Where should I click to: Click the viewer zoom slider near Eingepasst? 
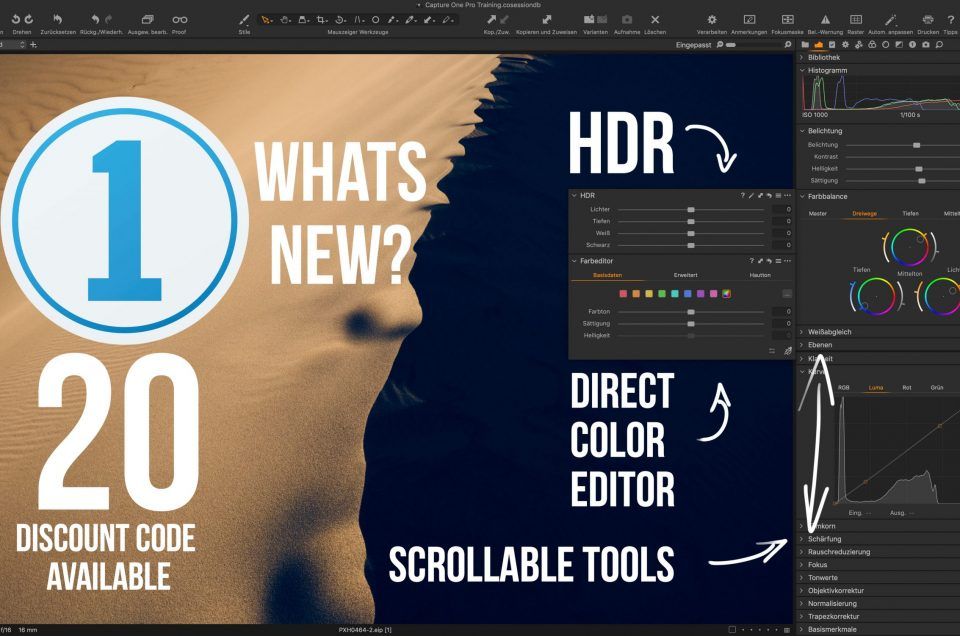coord(730,45)
